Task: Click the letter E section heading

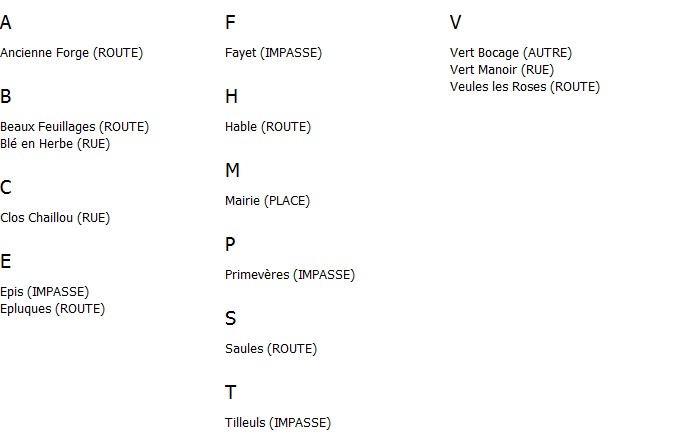Action: [x=6, y=262]
